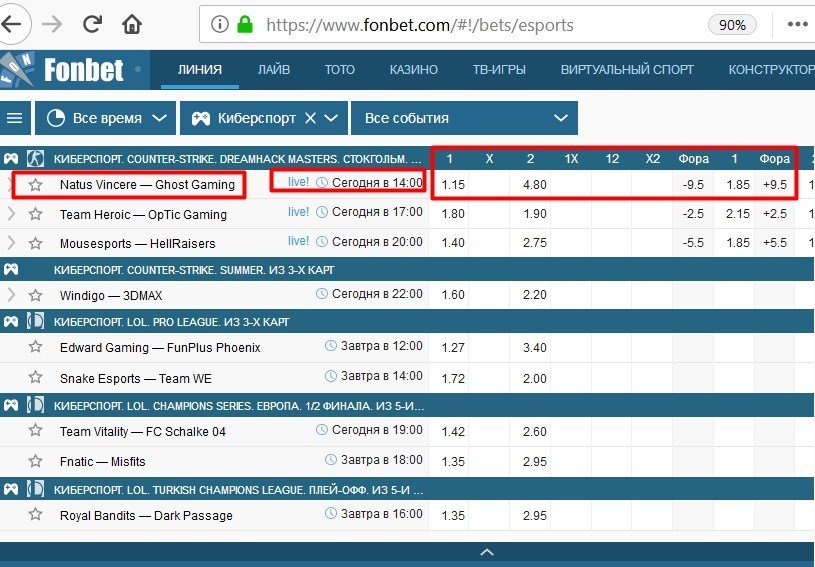Viewport: 815px width, 567px height.
Task: Click gamepad icon in Turkish Champions League header
Action: click(x=11, y=489)
